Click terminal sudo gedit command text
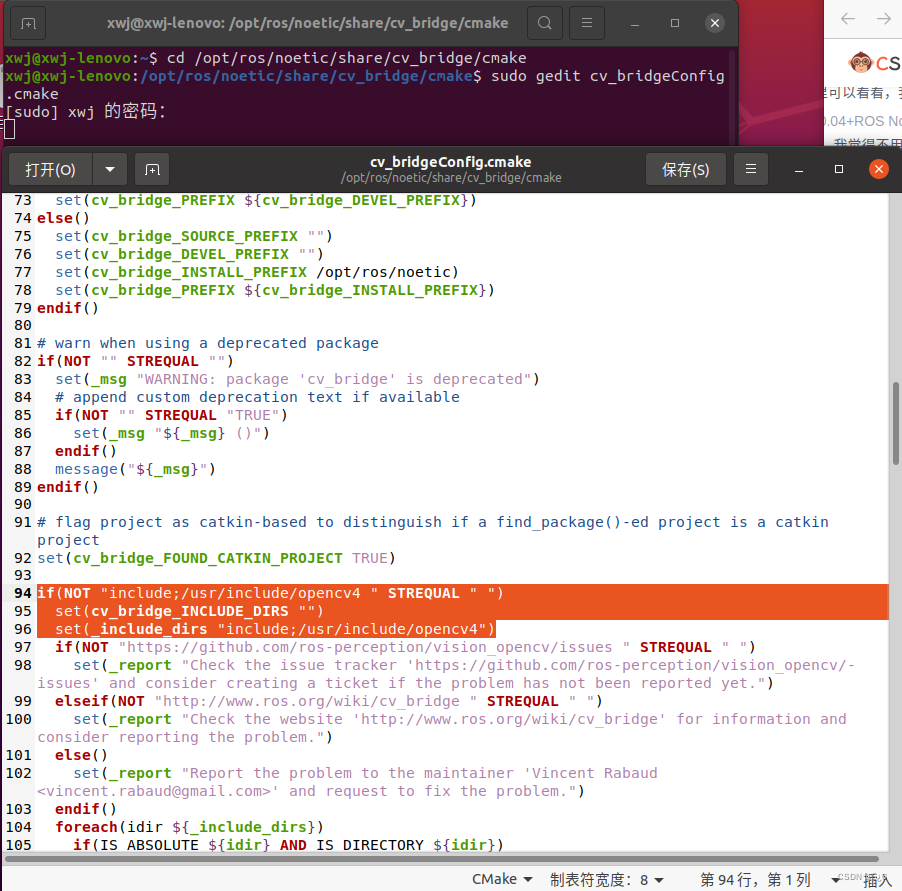 click(607, 76)
